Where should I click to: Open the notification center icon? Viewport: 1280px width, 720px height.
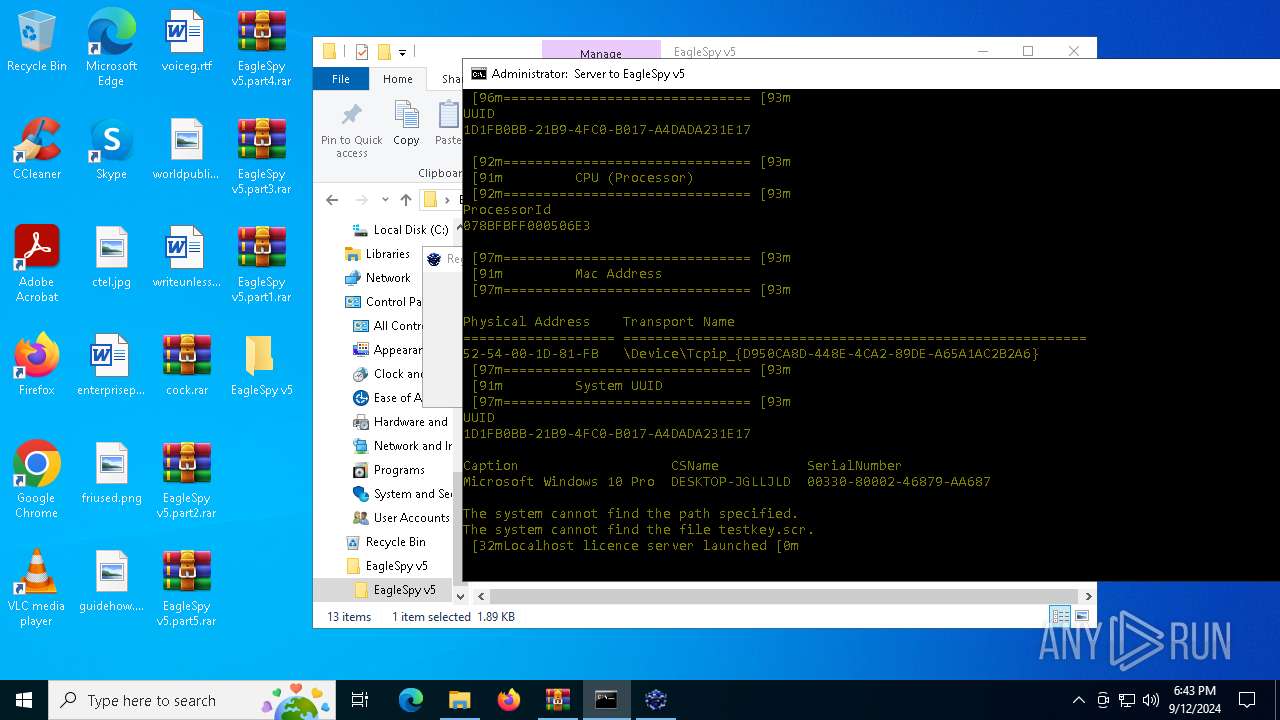tap(1247, 700)
